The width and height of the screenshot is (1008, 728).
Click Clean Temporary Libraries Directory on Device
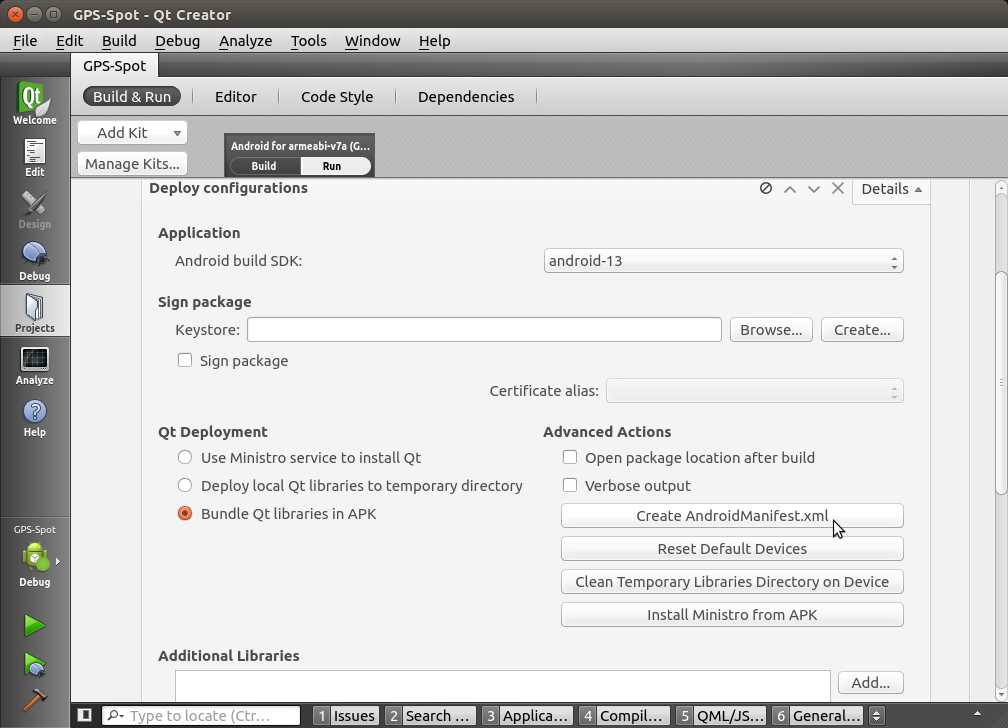click(732, 581)
